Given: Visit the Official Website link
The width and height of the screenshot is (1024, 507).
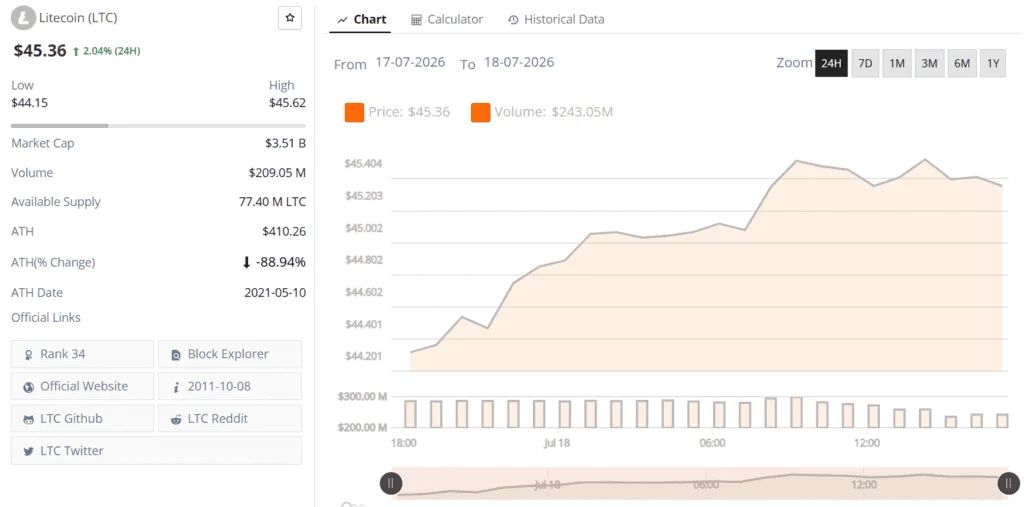Looking at the screenshot, I should pos(82,386).
